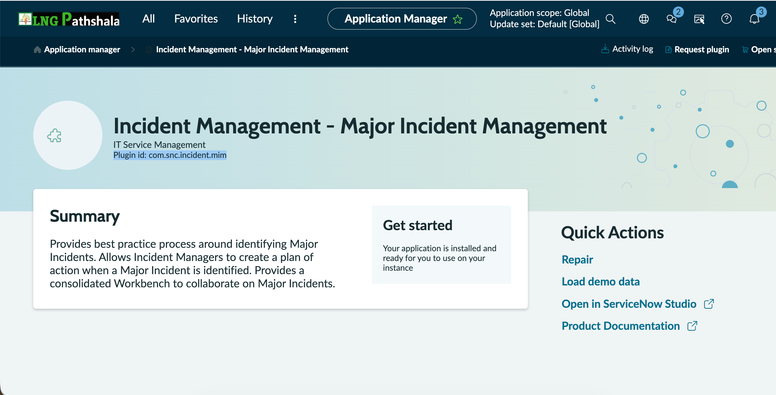Open the form window picker icon
Screen dimensions: 776x395
pos(699,19)
